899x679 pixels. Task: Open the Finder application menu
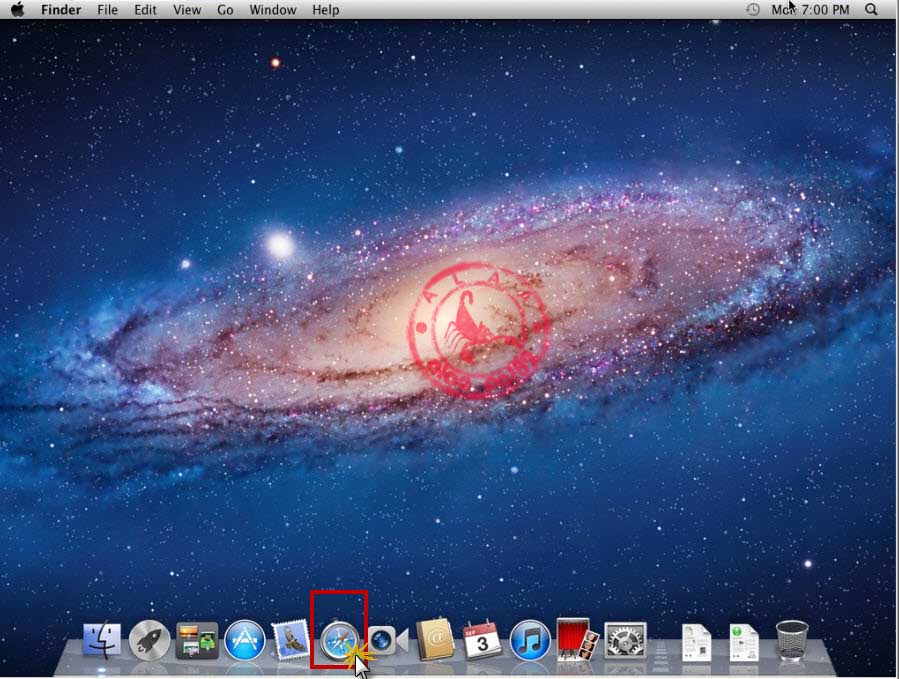(x=61, y=10)
